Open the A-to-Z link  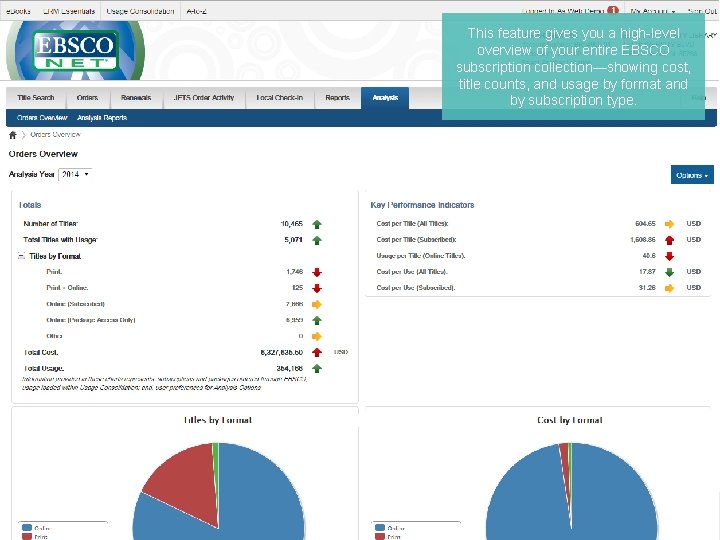point(197,11)
